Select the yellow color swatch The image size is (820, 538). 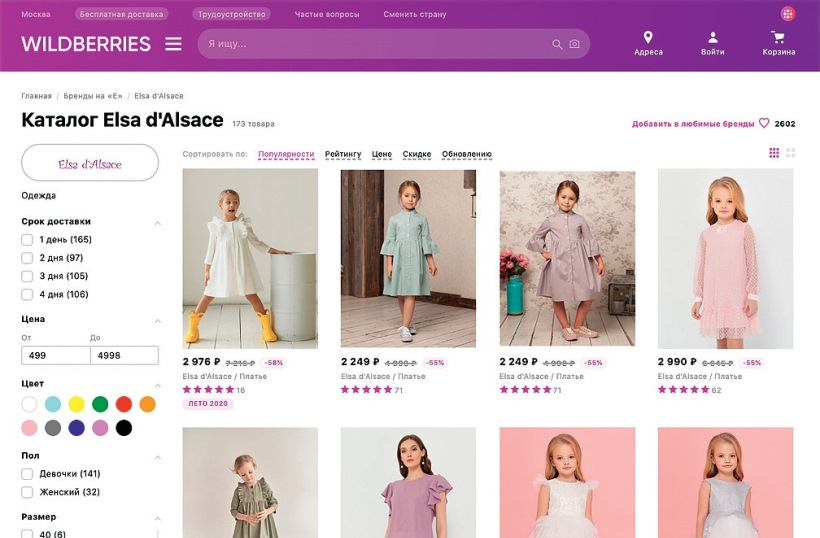76,404
